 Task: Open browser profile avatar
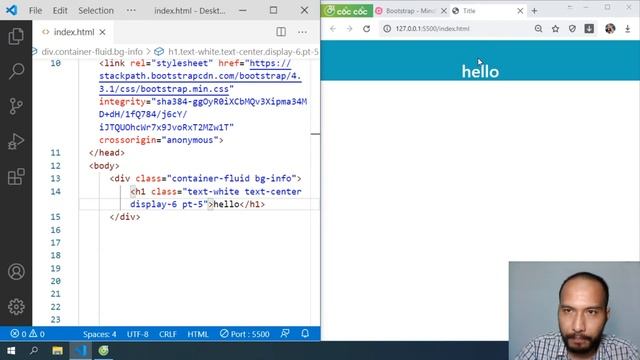point(610,29)
